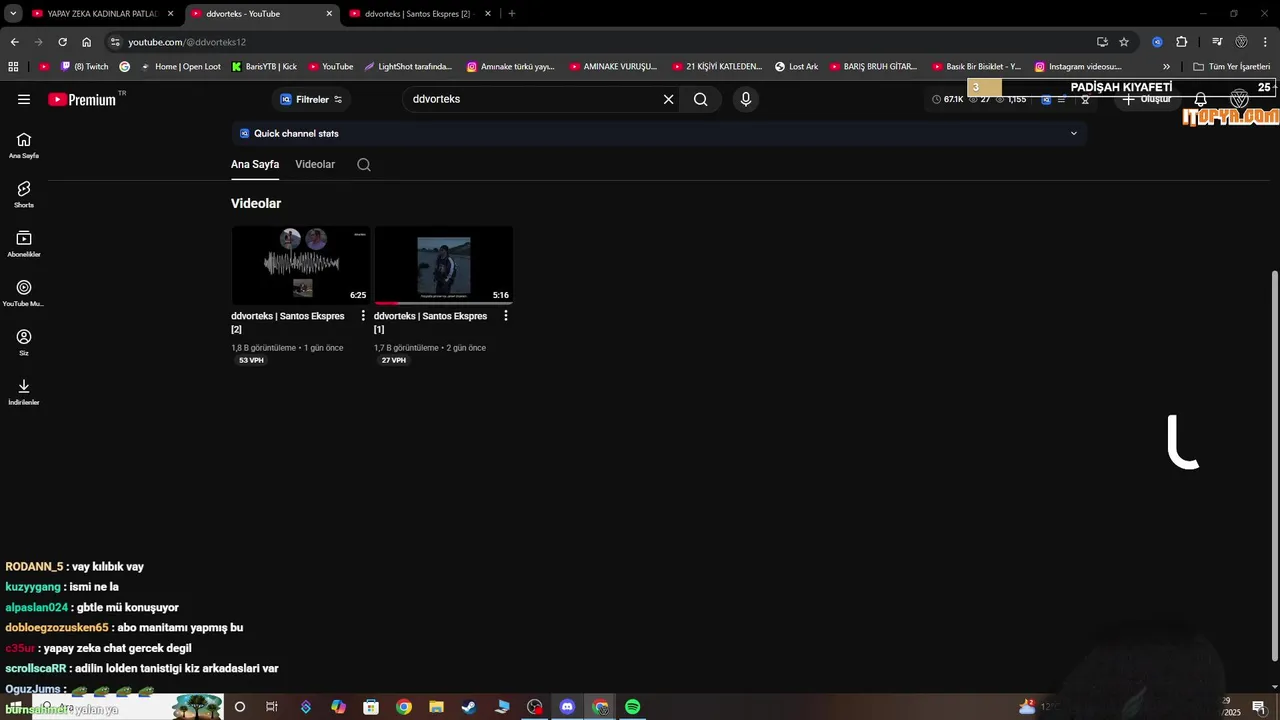Click the address bar URL youtube.com/@ddvorteks12

(187, 42)
